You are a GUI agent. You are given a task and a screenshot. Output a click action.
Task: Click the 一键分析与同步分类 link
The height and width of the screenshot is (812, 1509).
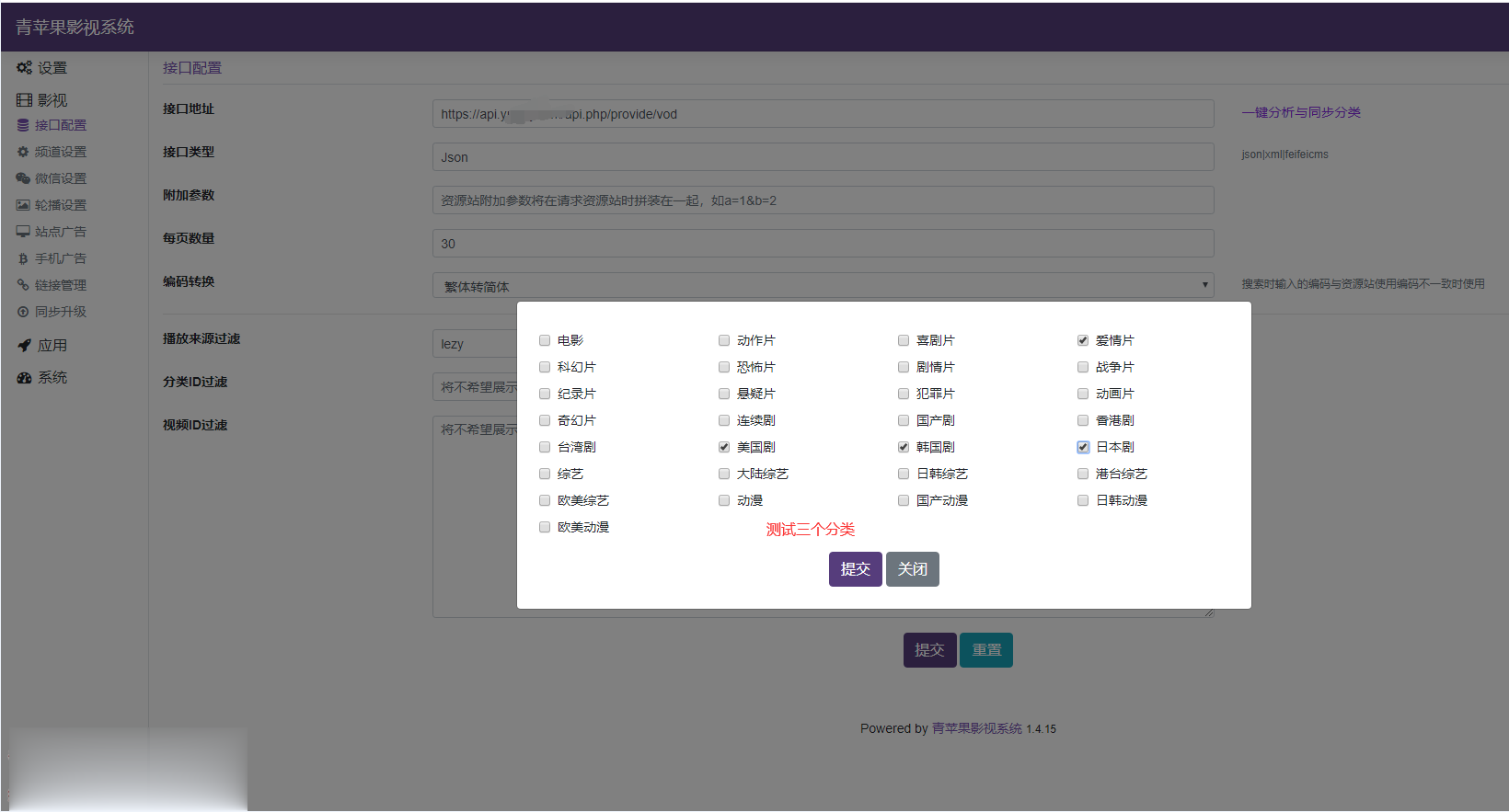(1300, 112)
